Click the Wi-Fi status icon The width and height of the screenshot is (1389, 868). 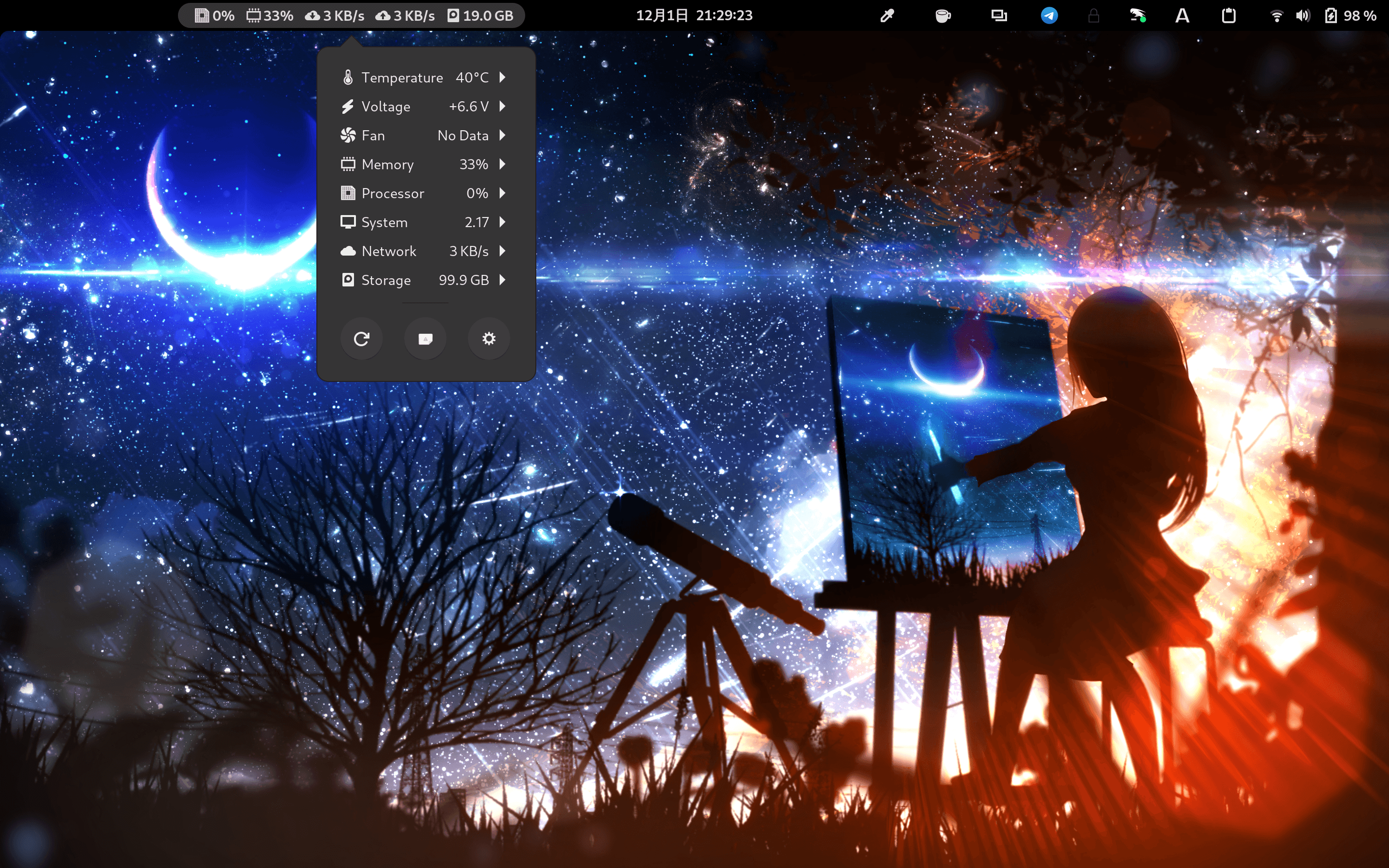1277,15
